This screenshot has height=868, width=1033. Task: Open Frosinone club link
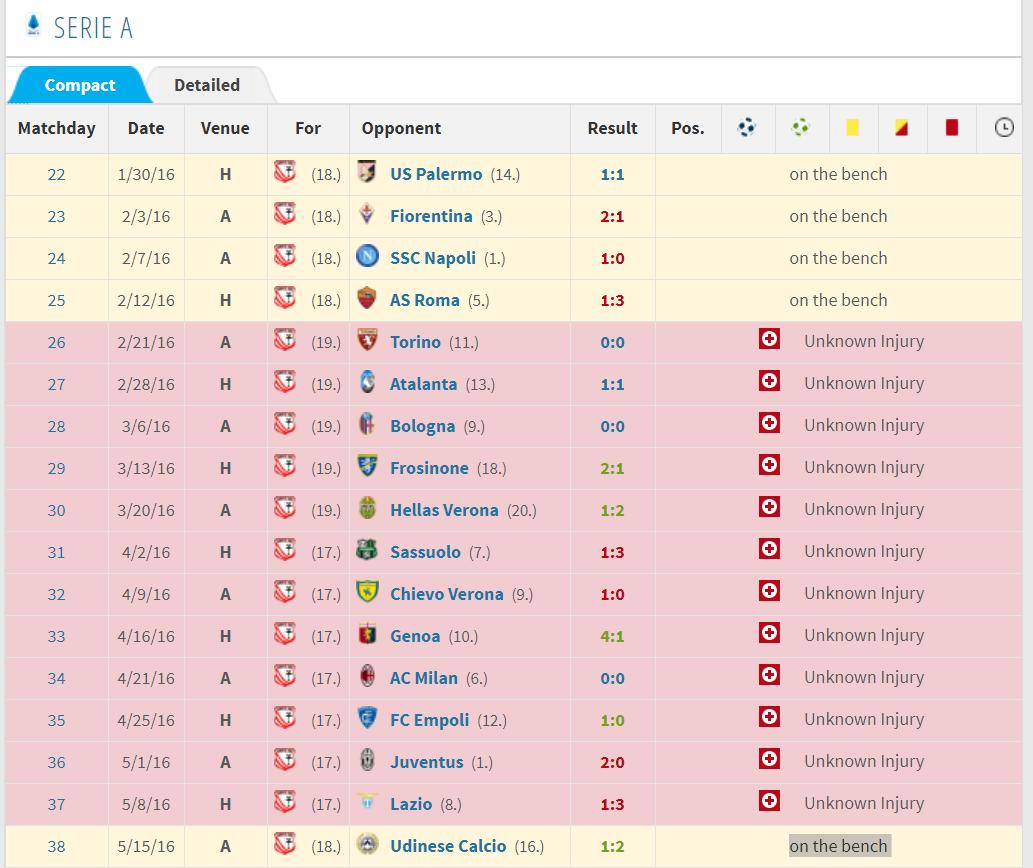tap(430, 468)
